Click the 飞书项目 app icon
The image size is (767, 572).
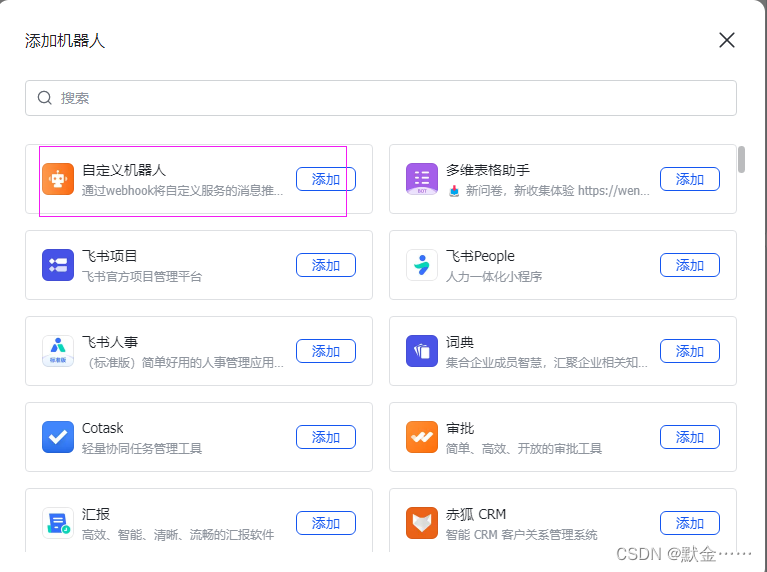tap(58, 265)
